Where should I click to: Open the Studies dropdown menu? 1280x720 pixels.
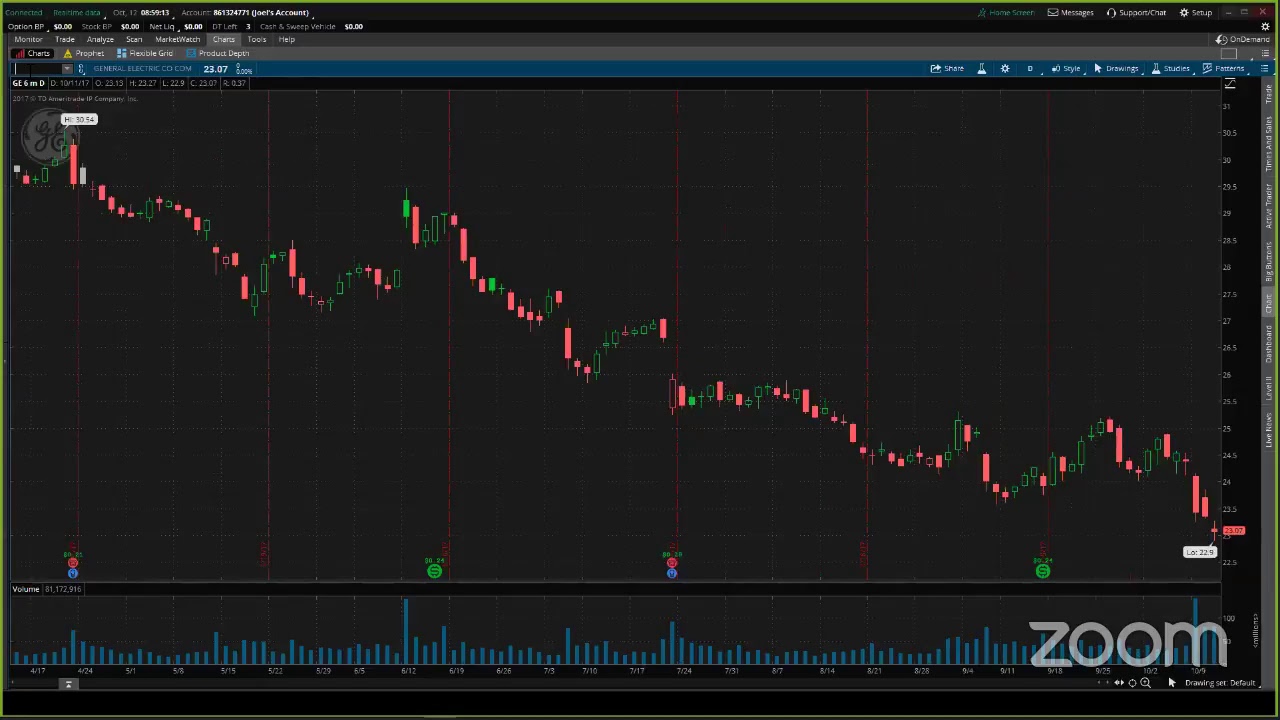(x=1170, y=68)
